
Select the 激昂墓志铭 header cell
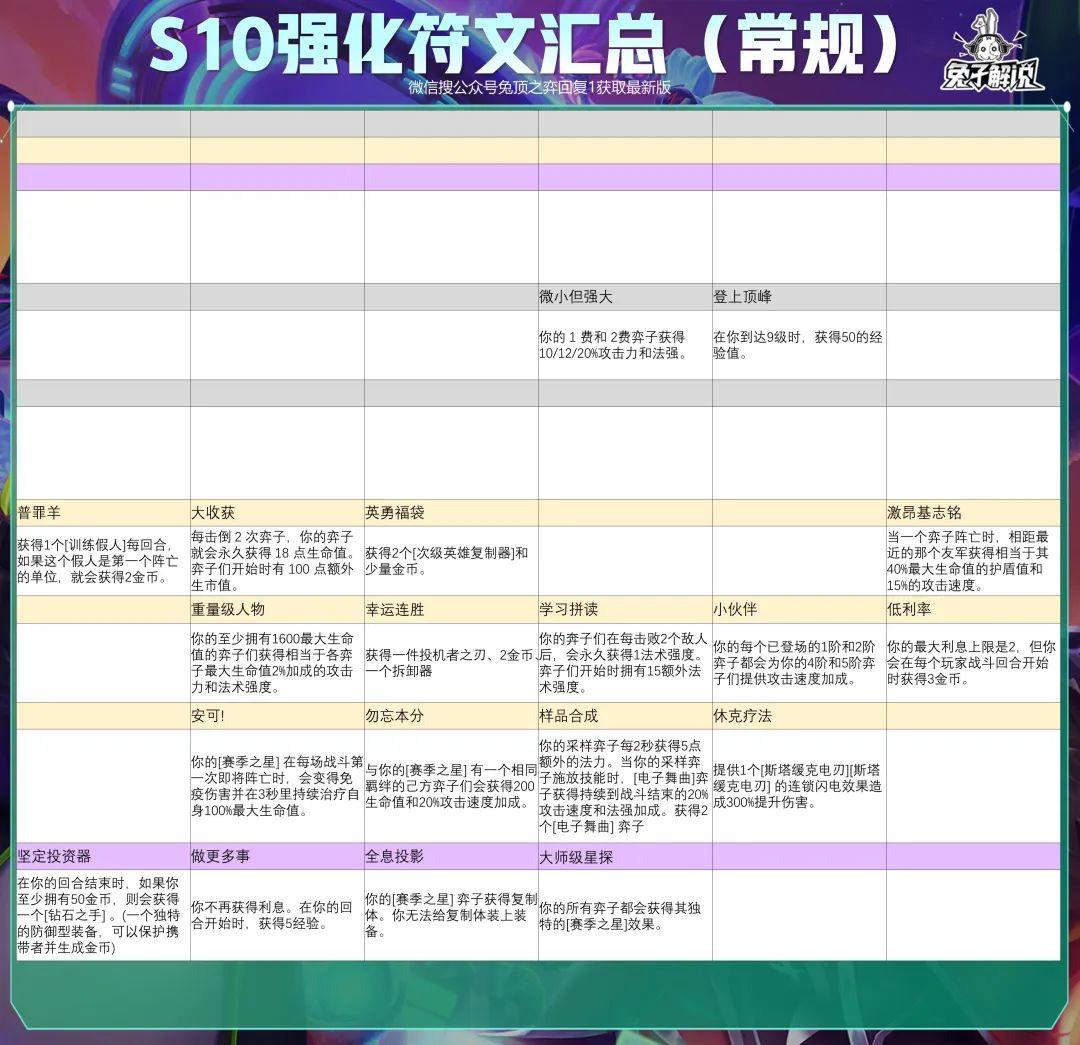973,513
